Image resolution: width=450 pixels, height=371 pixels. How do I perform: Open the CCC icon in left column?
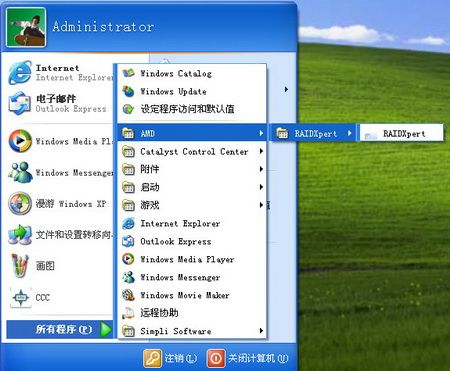pyautogui.click(x=21, y=297)
